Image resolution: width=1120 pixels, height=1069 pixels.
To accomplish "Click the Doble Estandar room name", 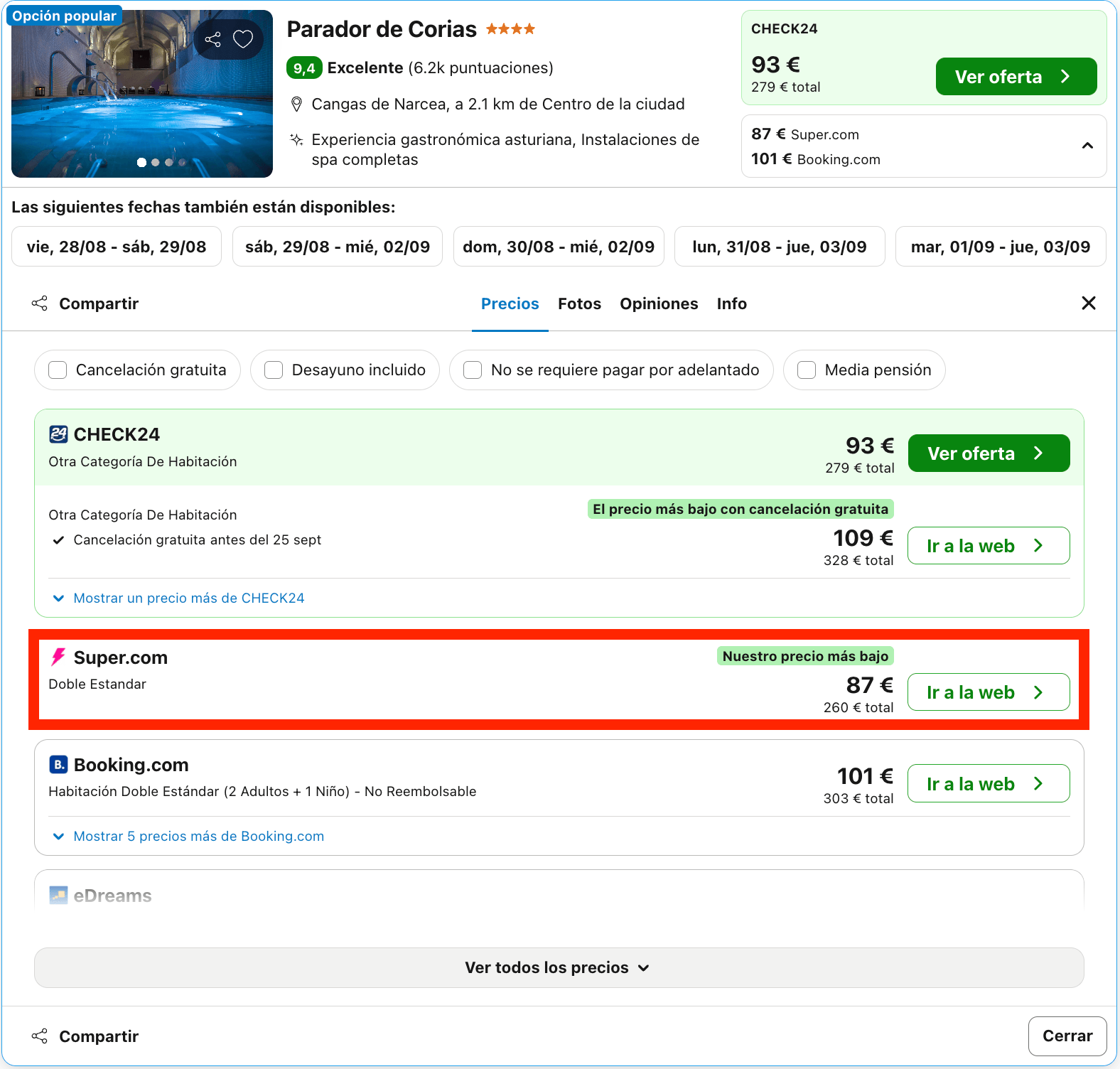I will click(97, 684).
